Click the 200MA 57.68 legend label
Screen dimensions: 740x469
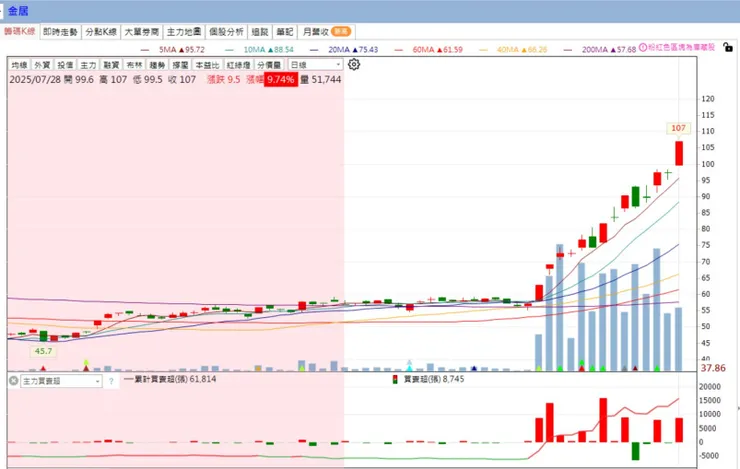609,50
